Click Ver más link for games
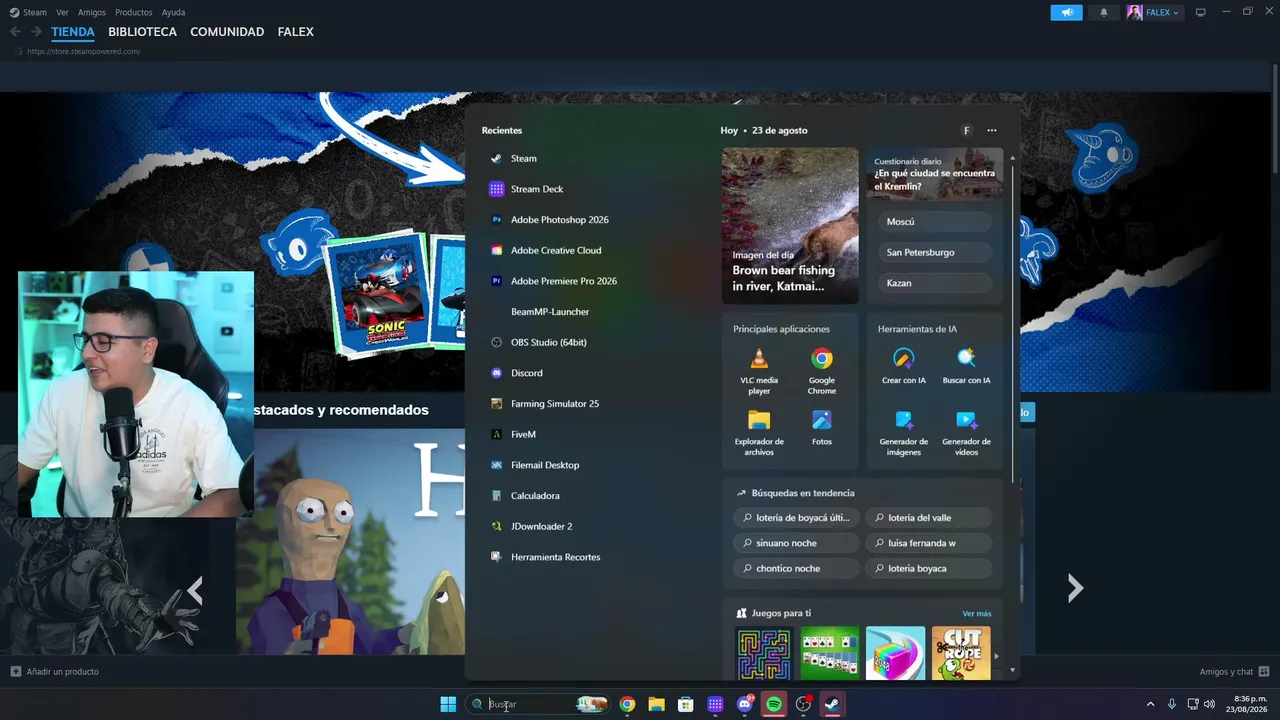Screen dimensions: 1280x720 (977, 613)
